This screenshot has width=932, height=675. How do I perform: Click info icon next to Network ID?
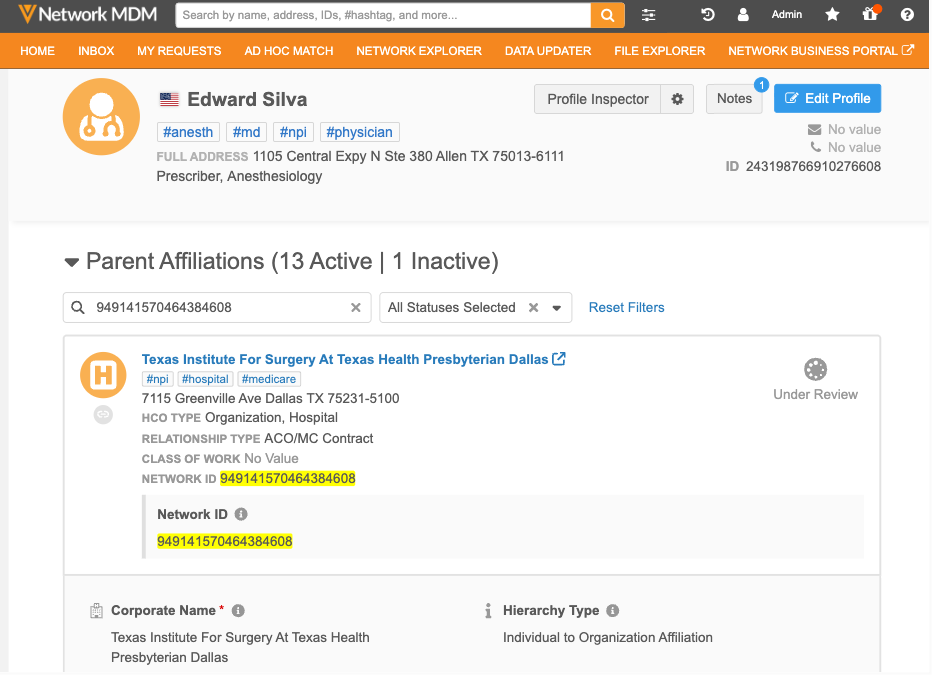pyautogui.click(x=241, y=514)
